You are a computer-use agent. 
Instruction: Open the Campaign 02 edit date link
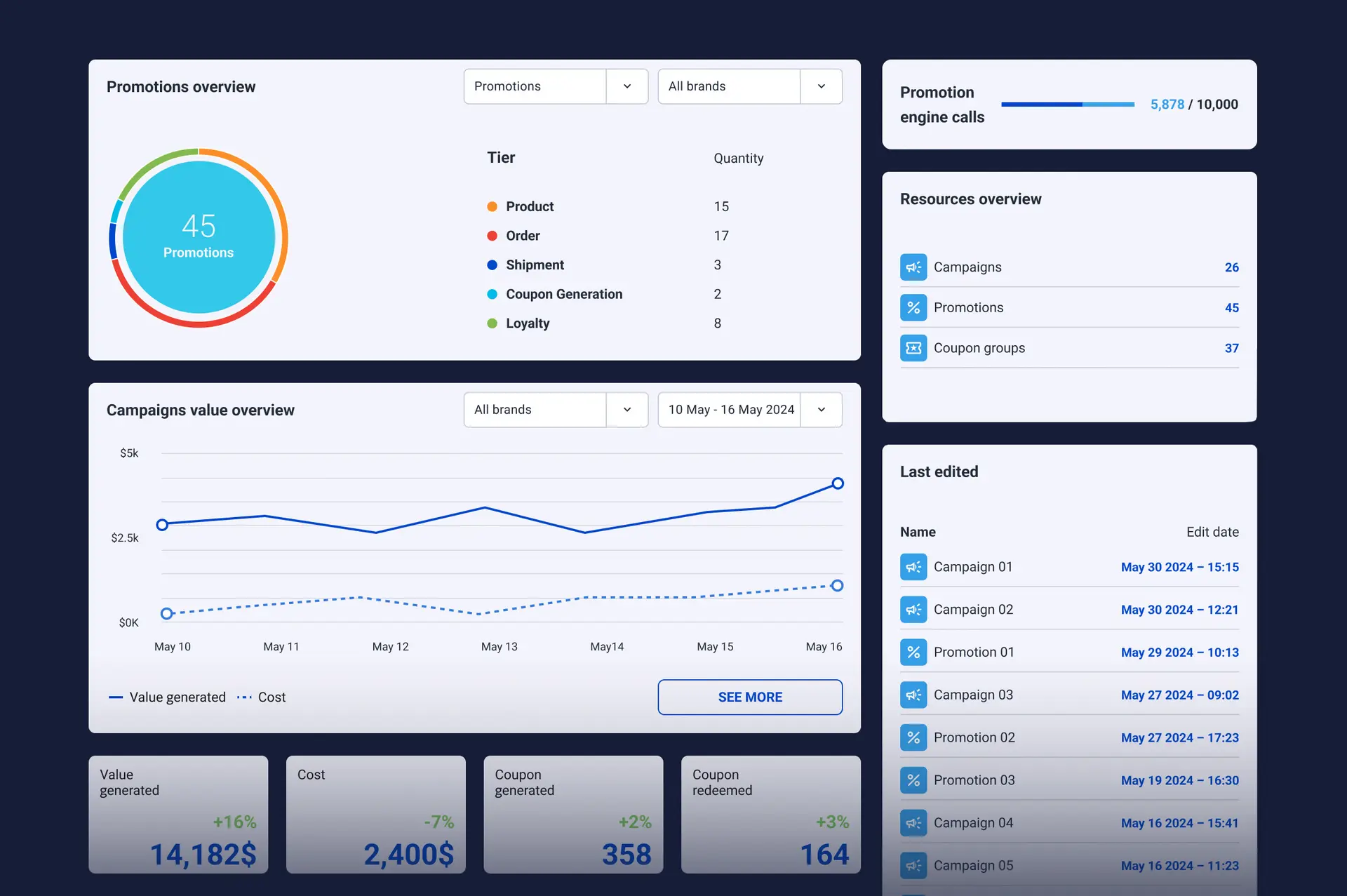(1179, 610)
